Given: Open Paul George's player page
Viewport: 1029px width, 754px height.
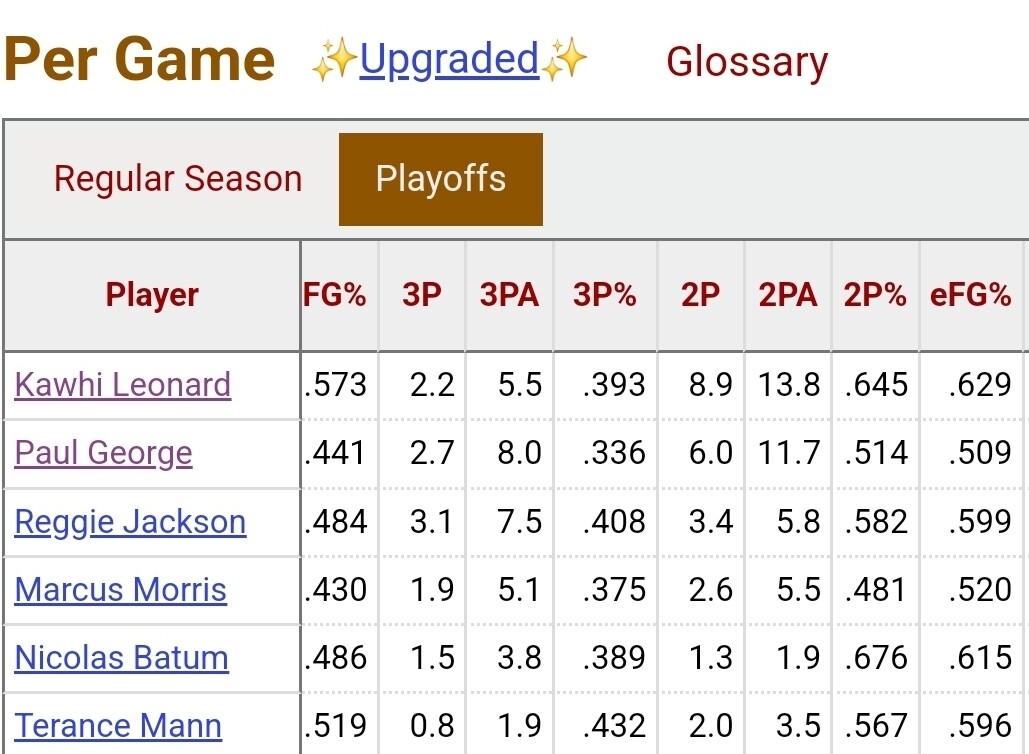Looking at the screenshot, I should coord(103,453).
